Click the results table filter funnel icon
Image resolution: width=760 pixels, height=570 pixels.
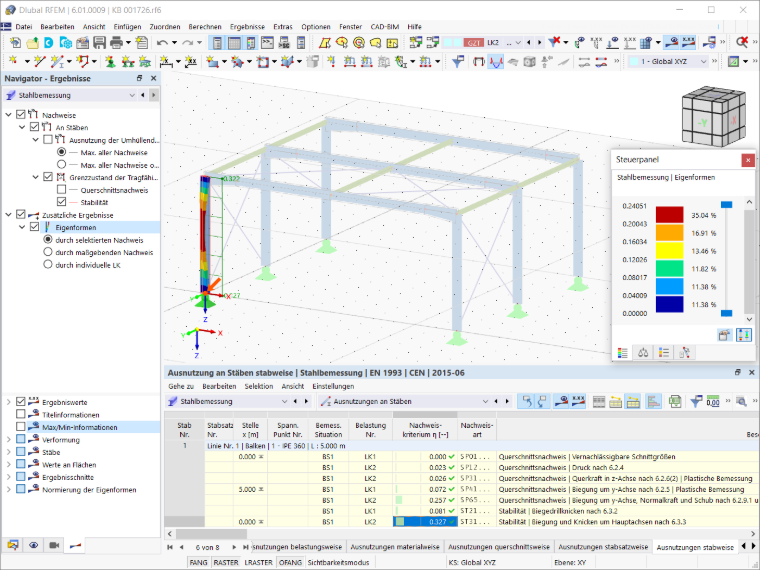pos(696,401)
